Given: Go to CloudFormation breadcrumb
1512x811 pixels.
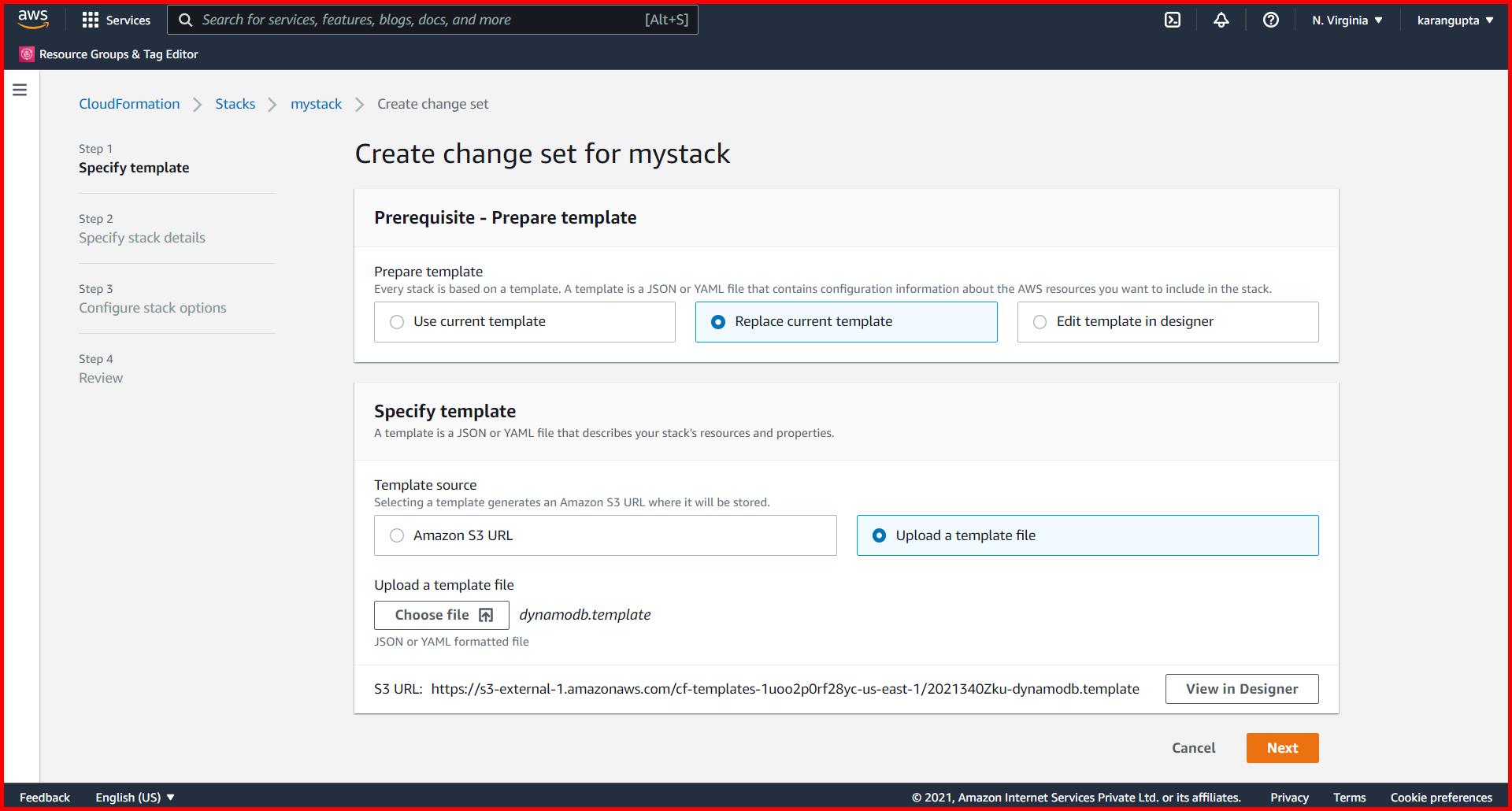Looking at the screenshot, I should 129,103.
